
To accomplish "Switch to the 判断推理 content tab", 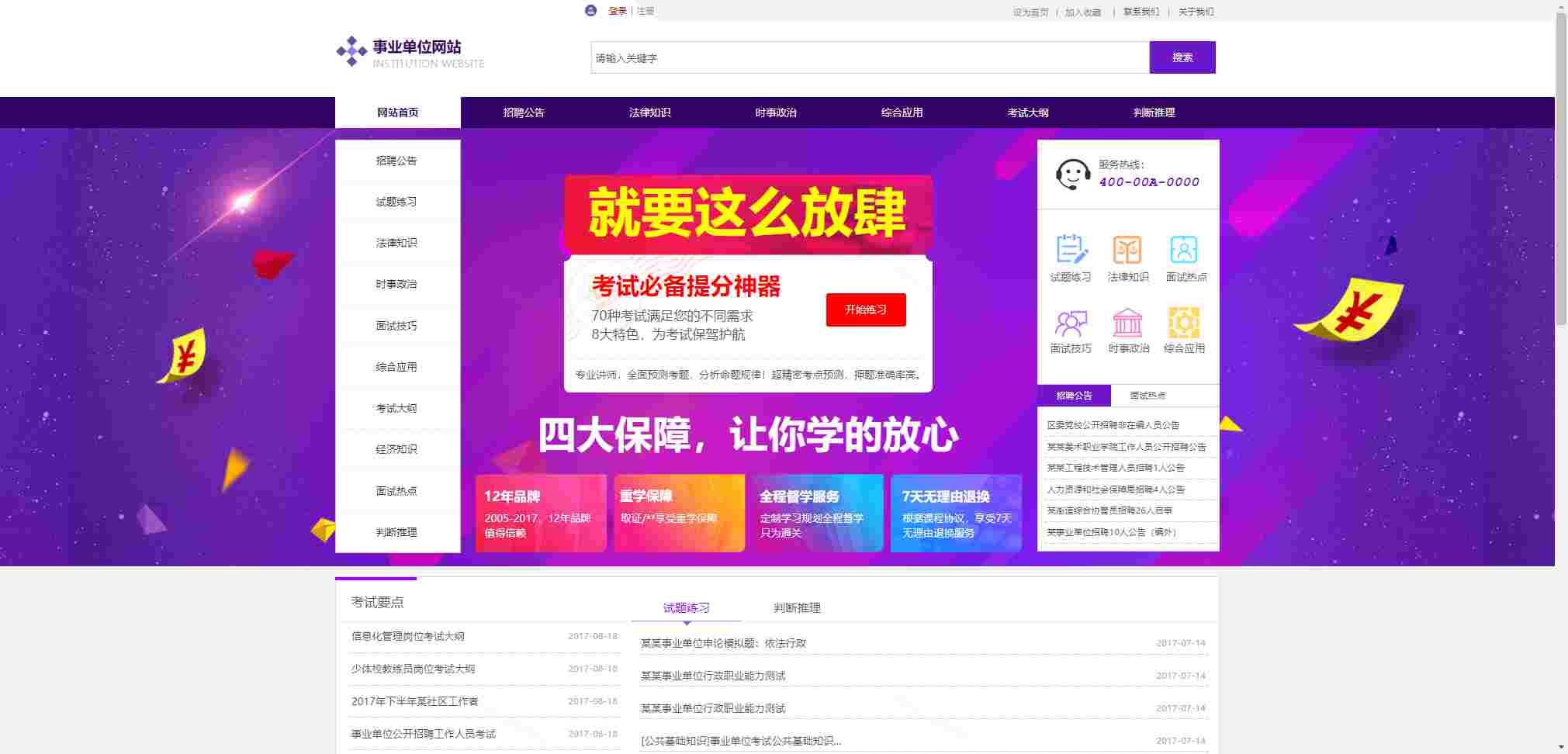I will coord(797,608).
